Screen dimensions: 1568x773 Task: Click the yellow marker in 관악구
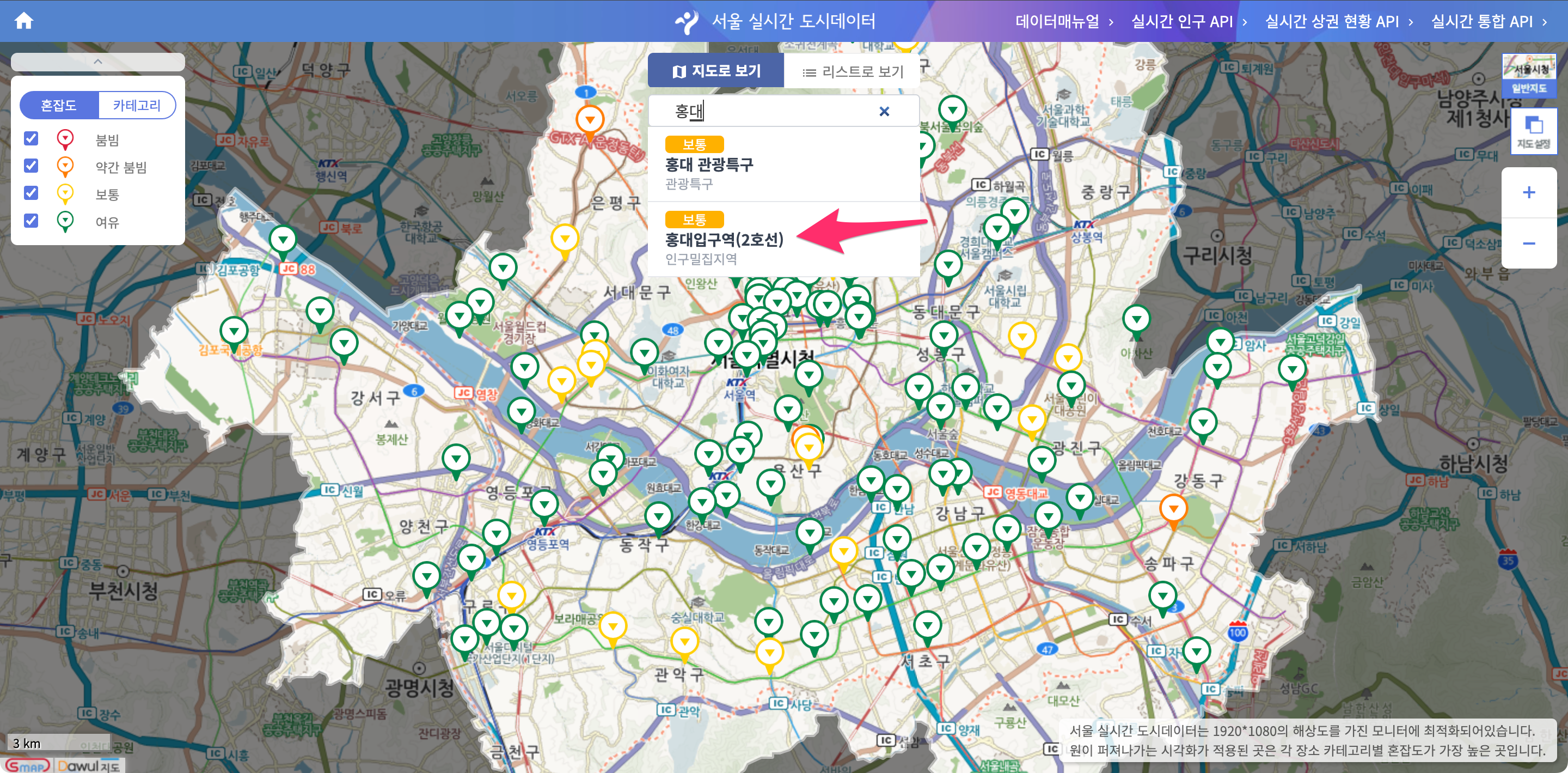click(x=684, y=641)
